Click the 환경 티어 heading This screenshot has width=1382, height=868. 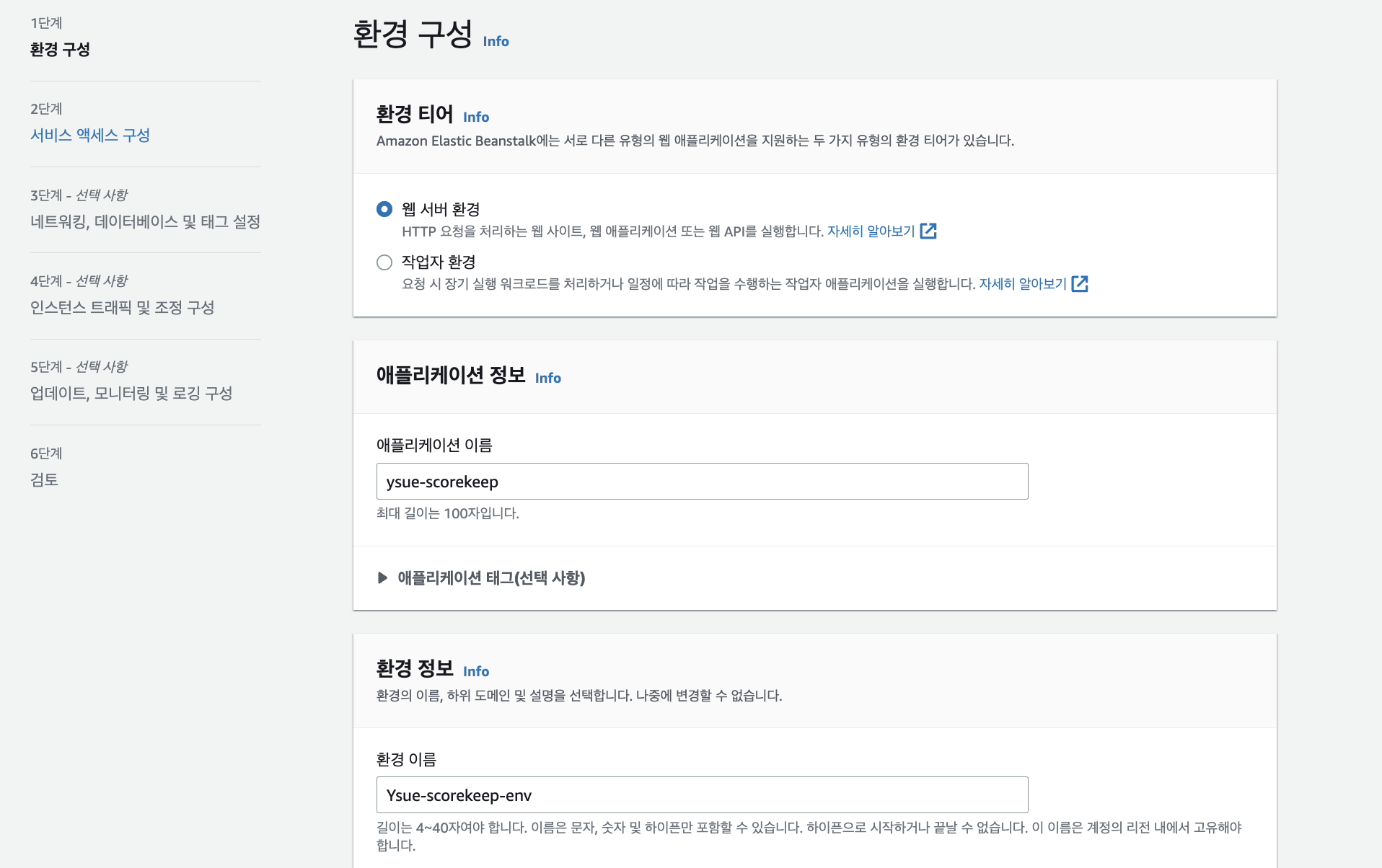tap(415, 115)
